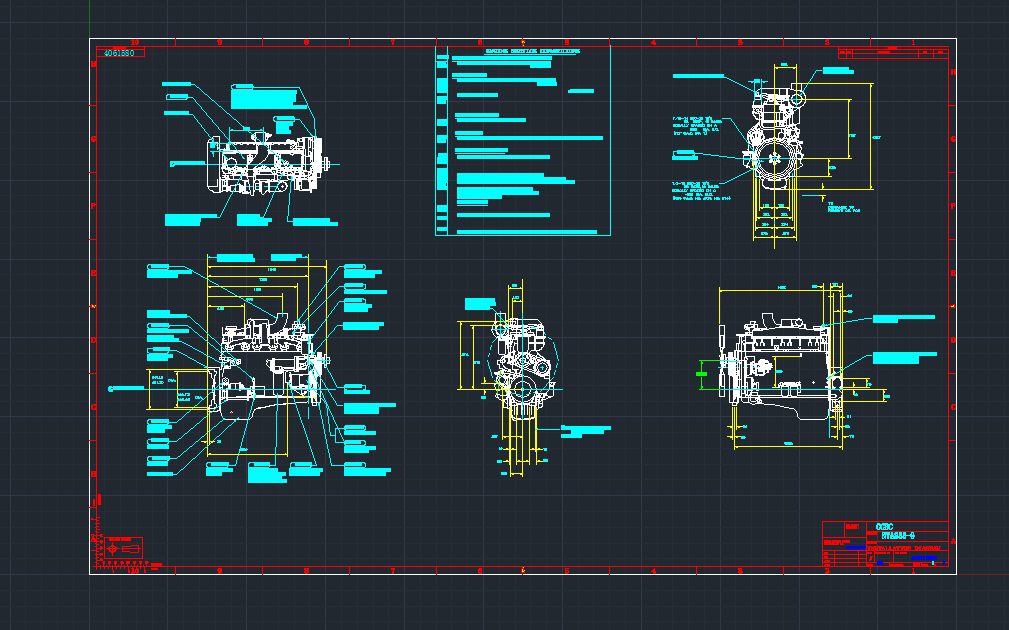This screenshot has height=630, width=1009.
Task: Select the engine service connections table heading
Action: tap(532, 49)
